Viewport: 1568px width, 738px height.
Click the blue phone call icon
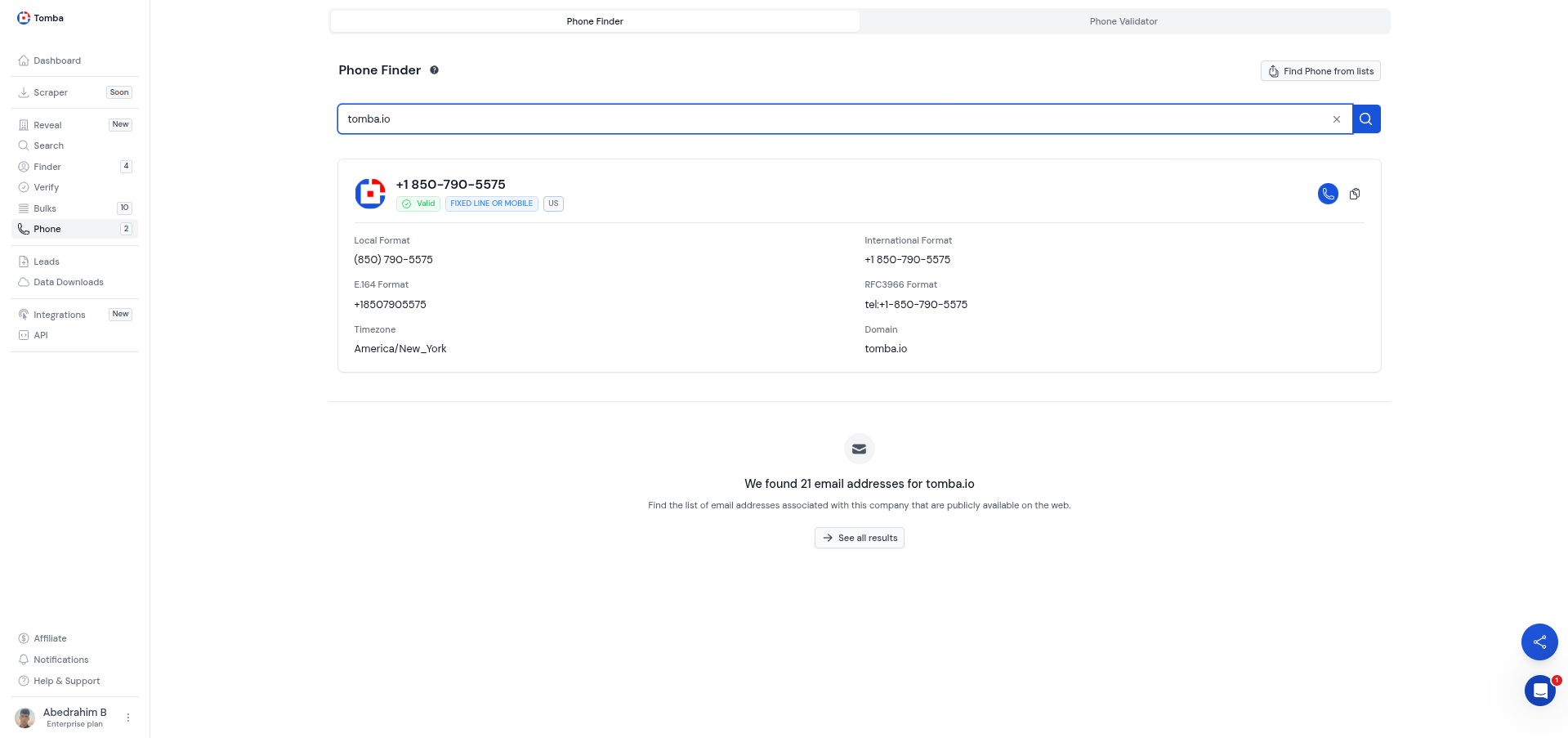click(x=1328, y=194)
